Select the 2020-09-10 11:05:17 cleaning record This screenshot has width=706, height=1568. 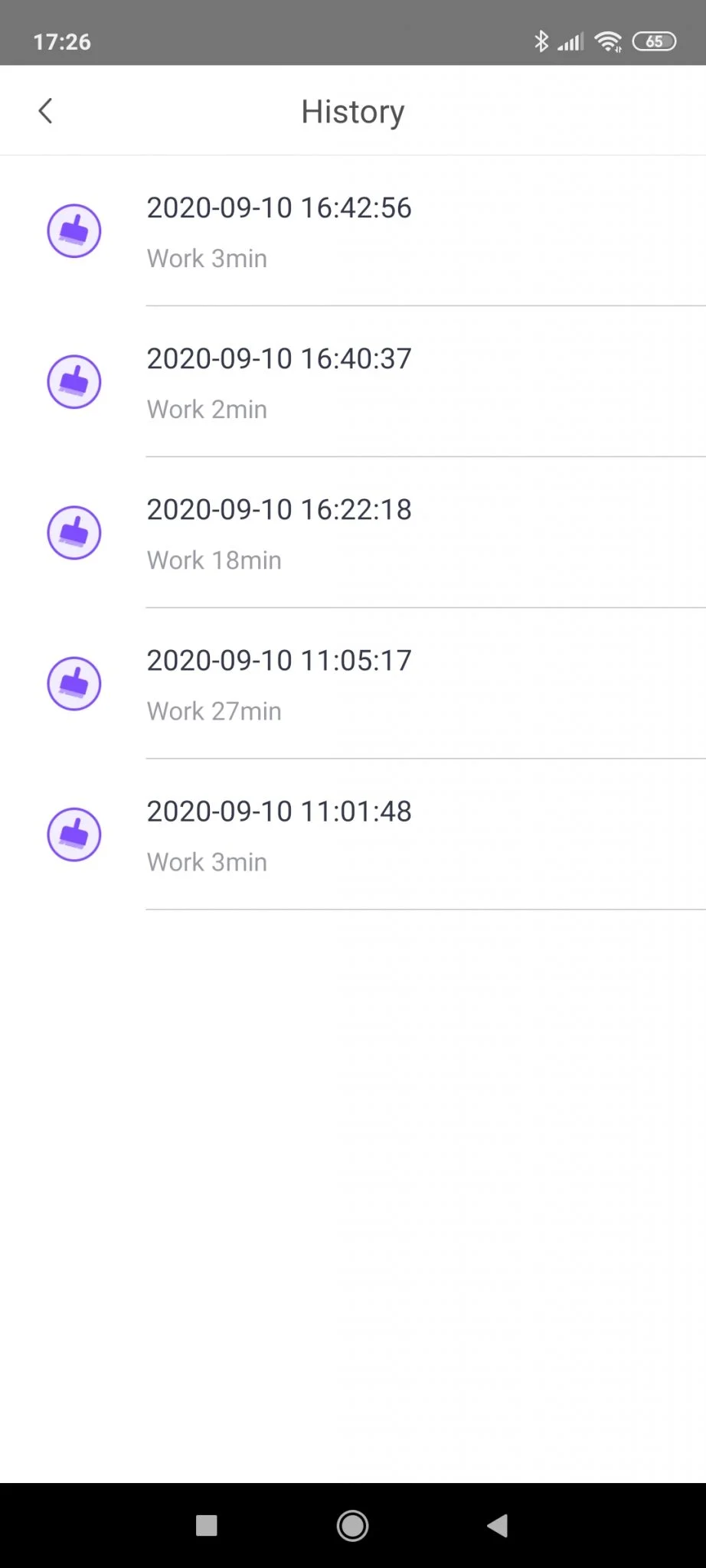(279, 661)
